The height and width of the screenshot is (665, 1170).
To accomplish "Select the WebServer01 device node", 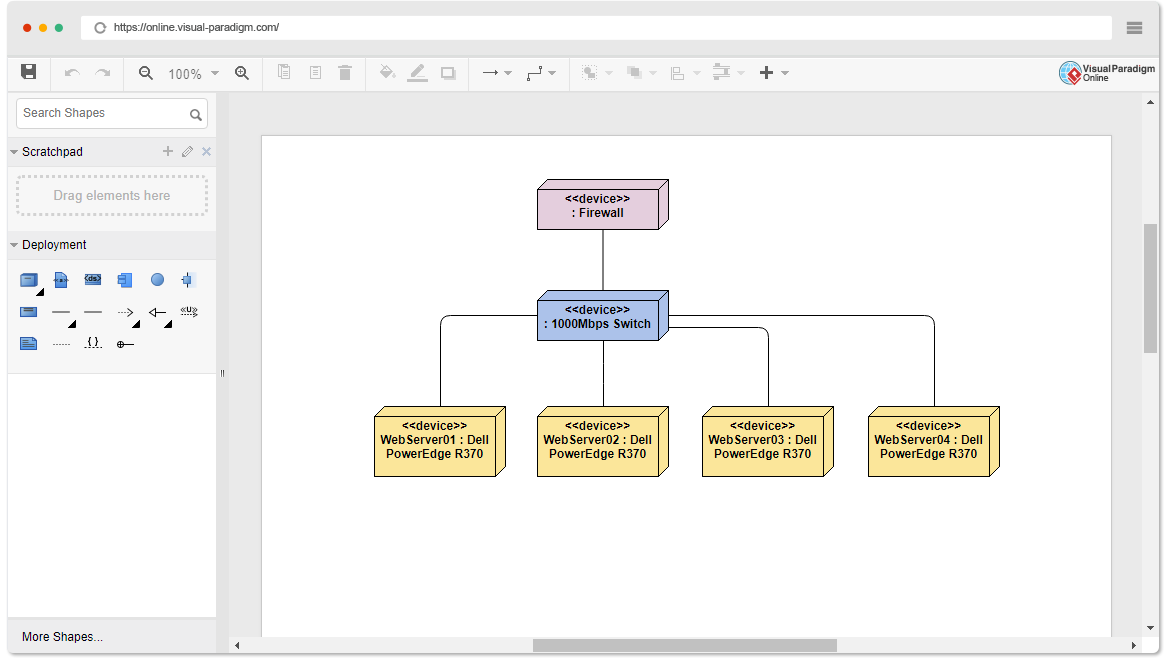I will [439, 442].
